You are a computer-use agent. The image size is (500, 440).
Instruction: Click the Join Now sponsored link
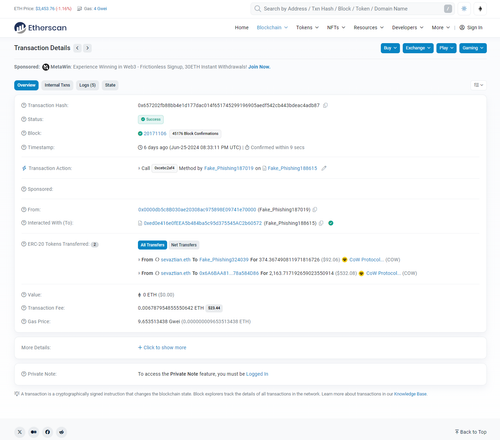pos(259,67)
